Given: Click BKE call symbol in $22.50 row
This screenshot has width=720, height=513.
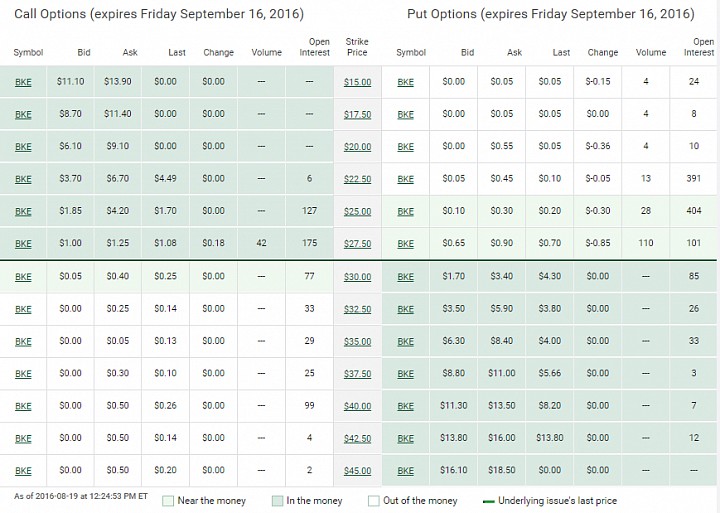Looking at the screenshot, I should point(23,179).
